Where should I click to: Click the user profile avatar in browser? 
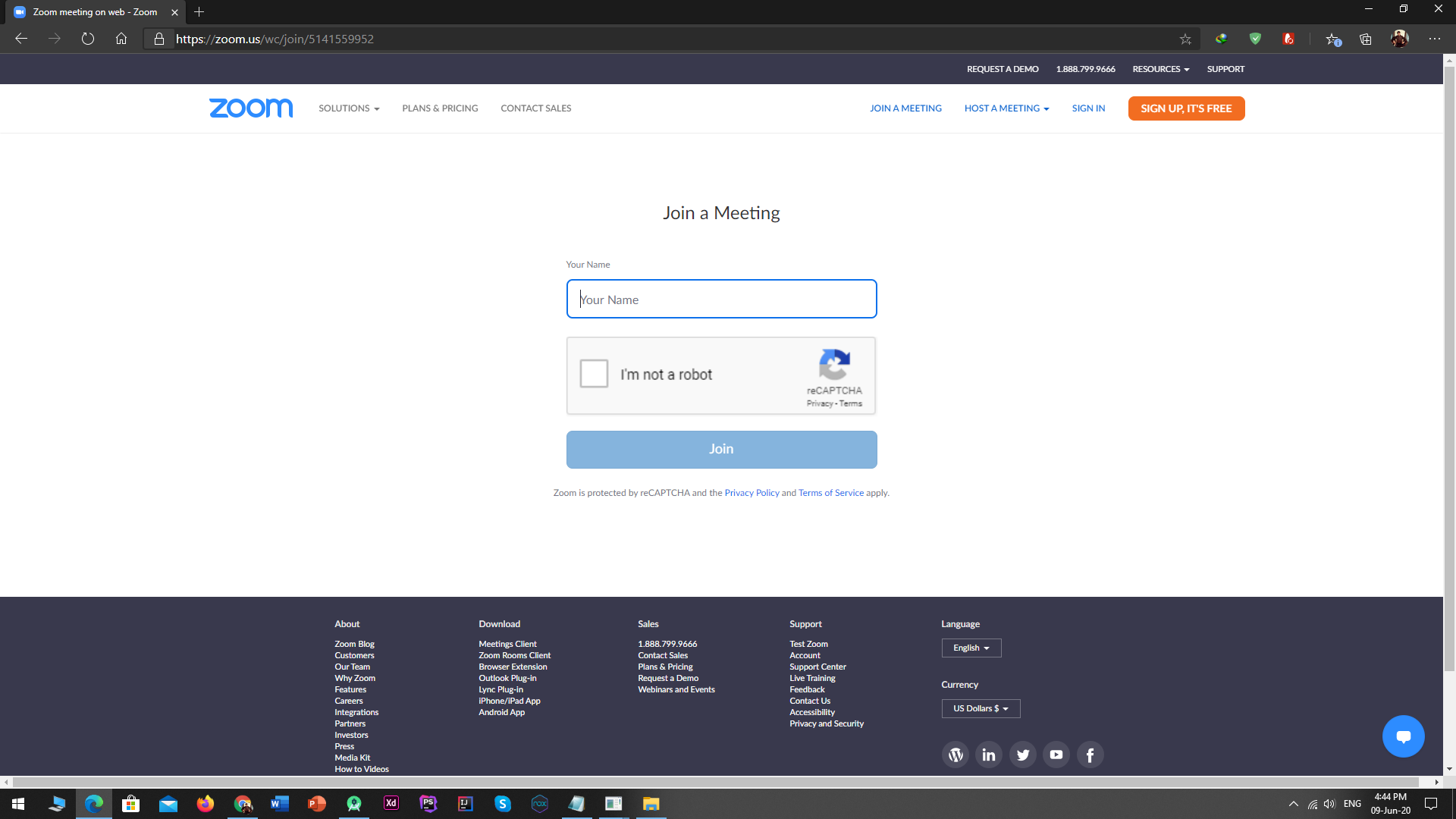[1400, 39]
